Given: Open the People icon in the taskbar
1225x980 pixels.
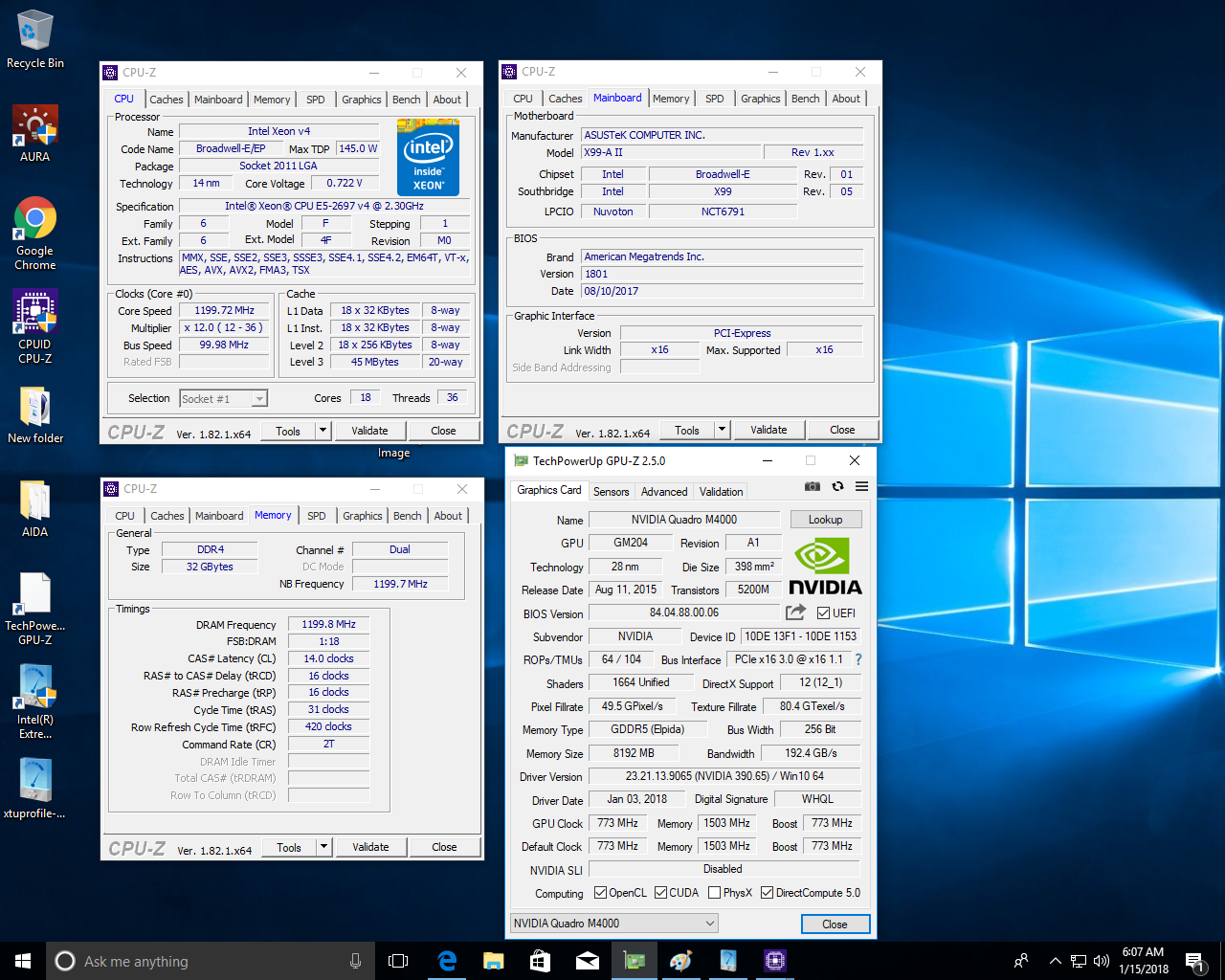Looking at the screenshot, I should pos(1021,961).
